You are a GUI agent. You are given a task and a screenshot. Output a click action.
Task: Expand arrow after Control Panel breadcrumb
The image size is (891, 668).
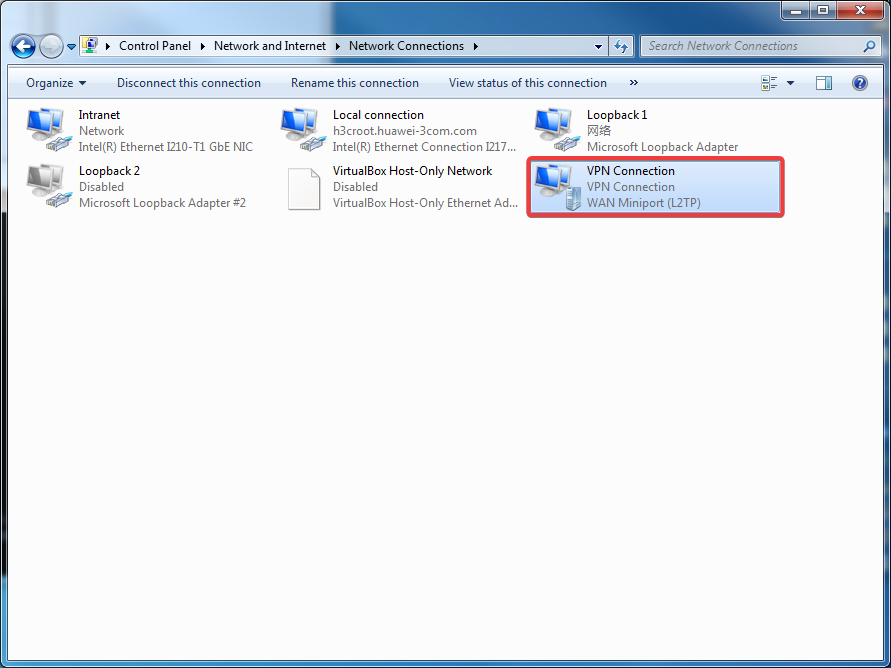(x=203, y=47)
